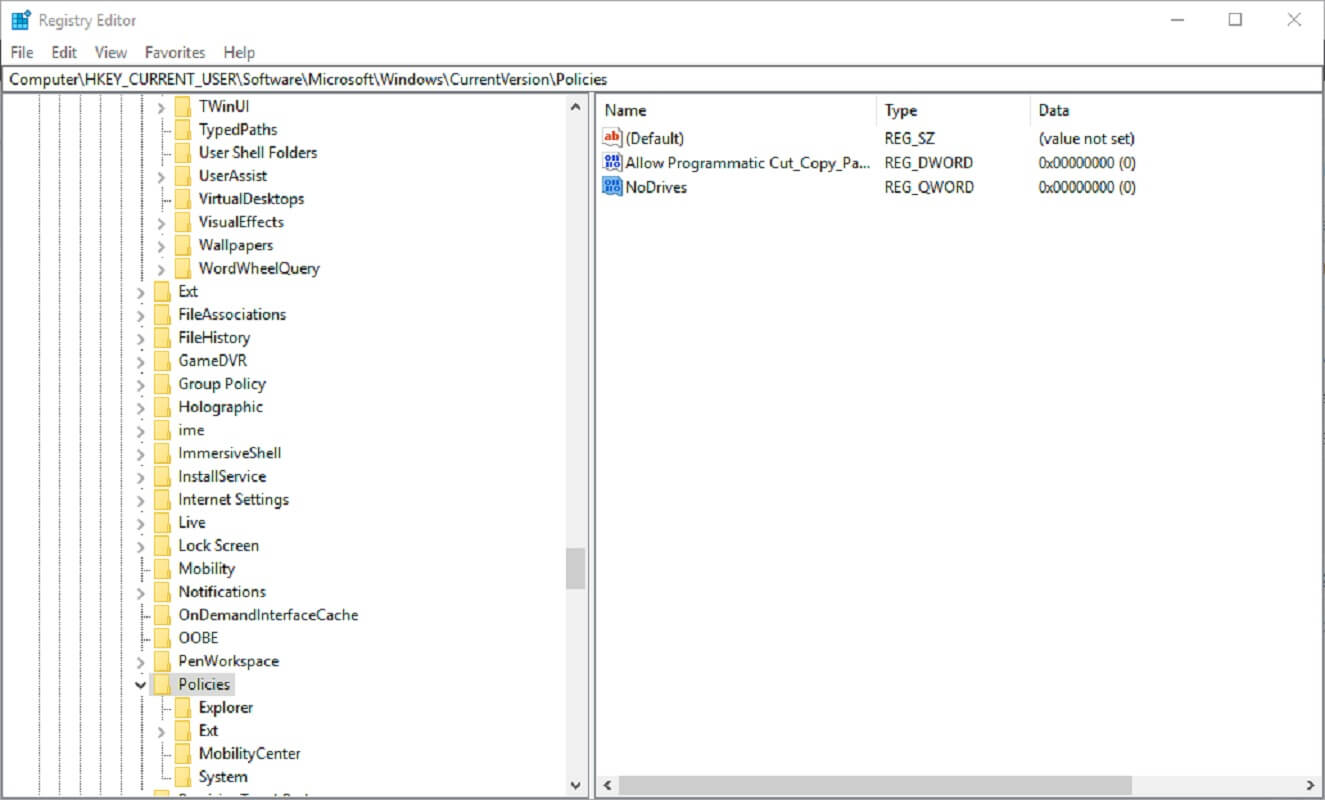Click the values pane scroll left arrow

pos(607,786)
